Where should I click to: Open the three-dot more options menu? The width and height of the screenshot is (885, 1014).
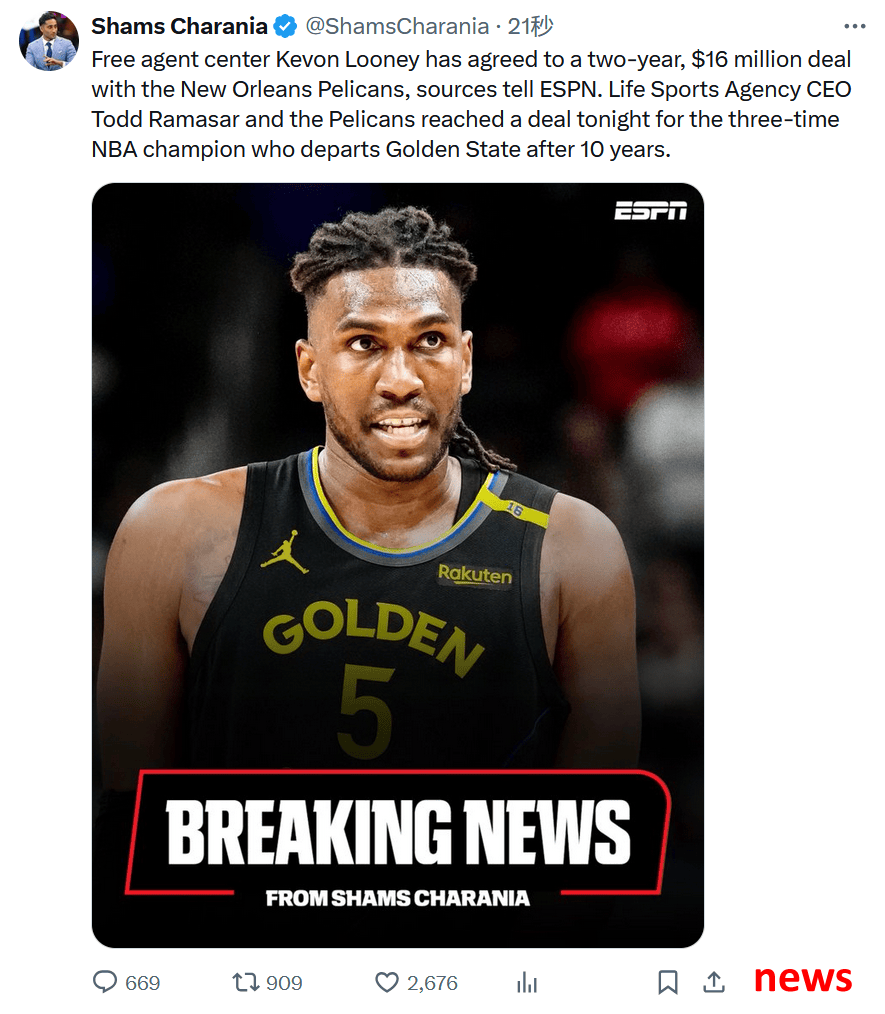pos(855,27)
